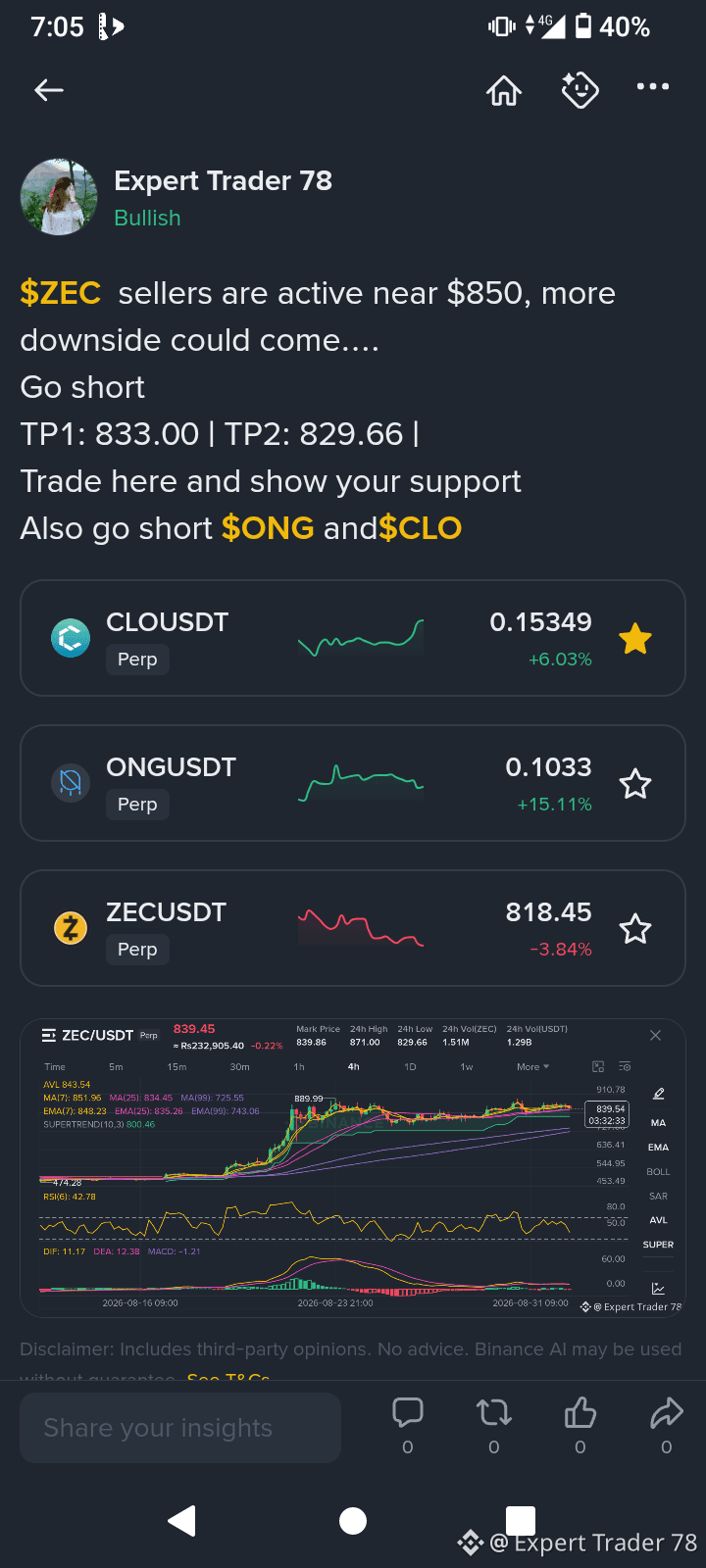Toggle the ZECUSDT favorite star
The image size is (706, 1568).
pos(635,928)
